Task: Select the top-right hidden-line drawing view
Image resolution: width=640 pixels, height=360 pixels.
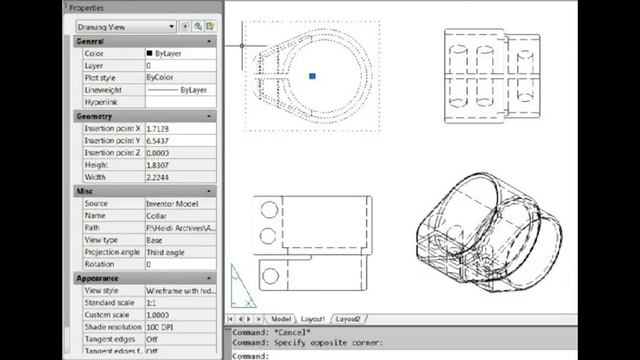Action: click(492, 76)
